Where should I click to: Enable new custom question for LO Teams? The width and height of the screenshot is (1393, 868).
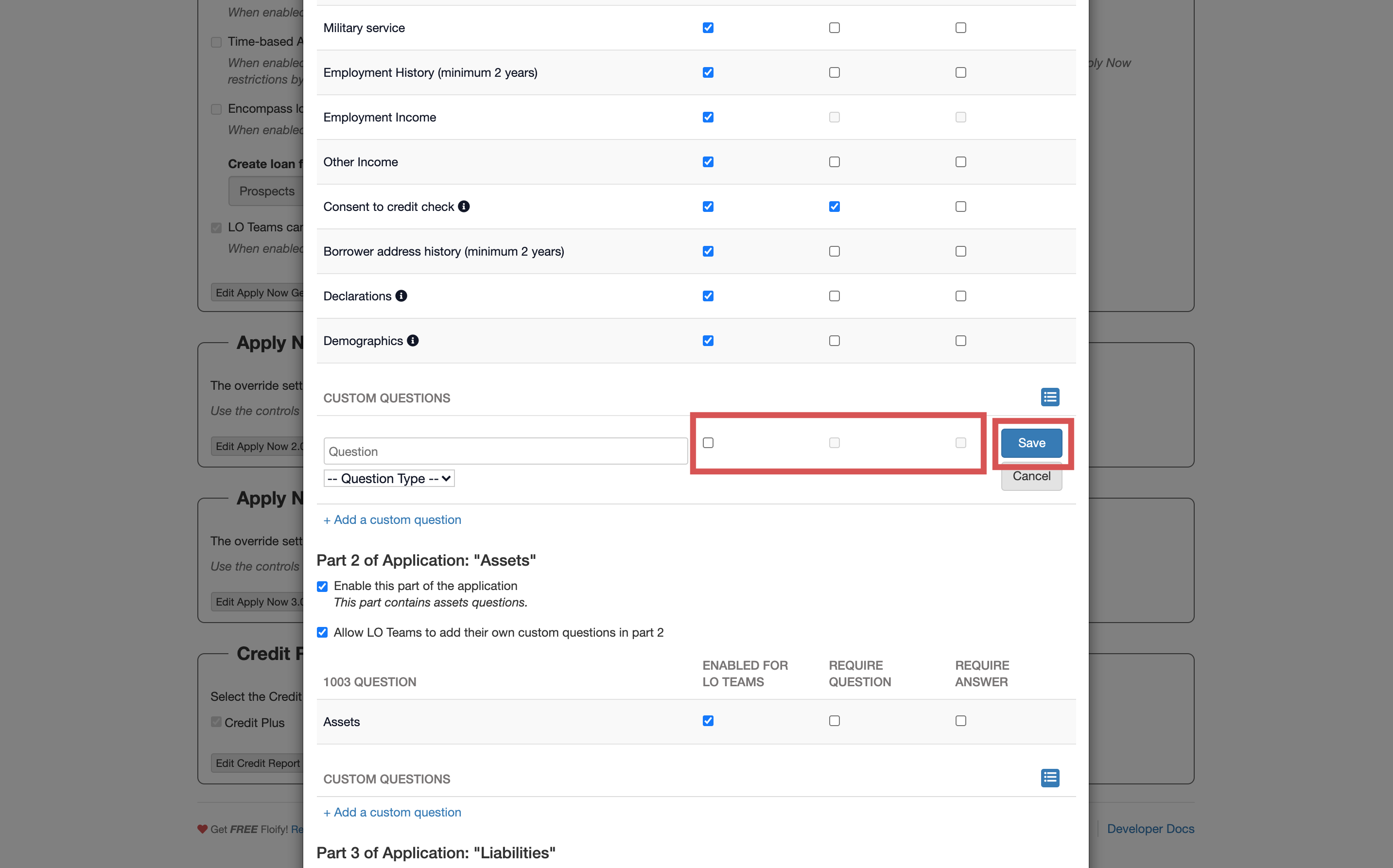pyautogui.click(x=708, y=443)
